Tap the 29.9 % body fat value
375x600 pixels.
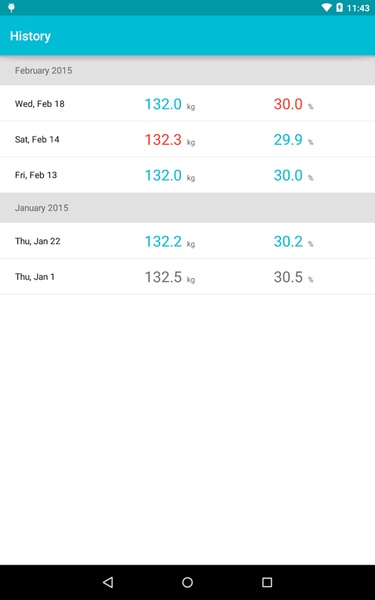click(x=293, y=140)
